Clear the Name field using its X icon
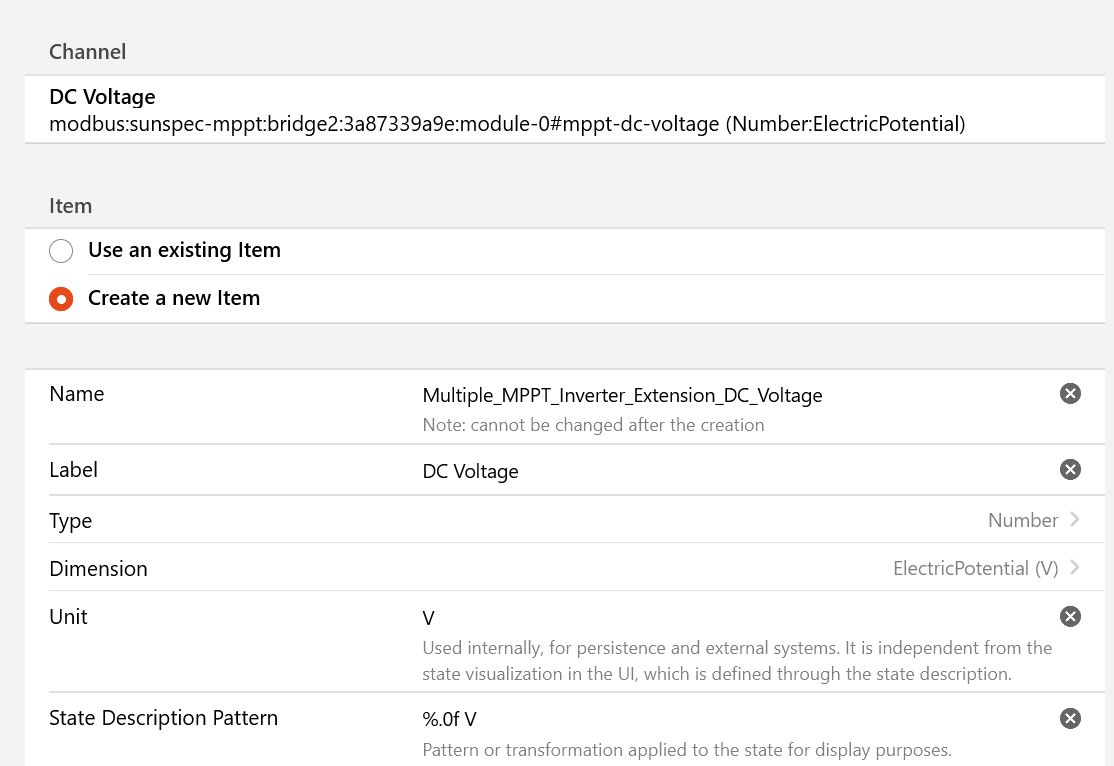 coord(1069,394)
